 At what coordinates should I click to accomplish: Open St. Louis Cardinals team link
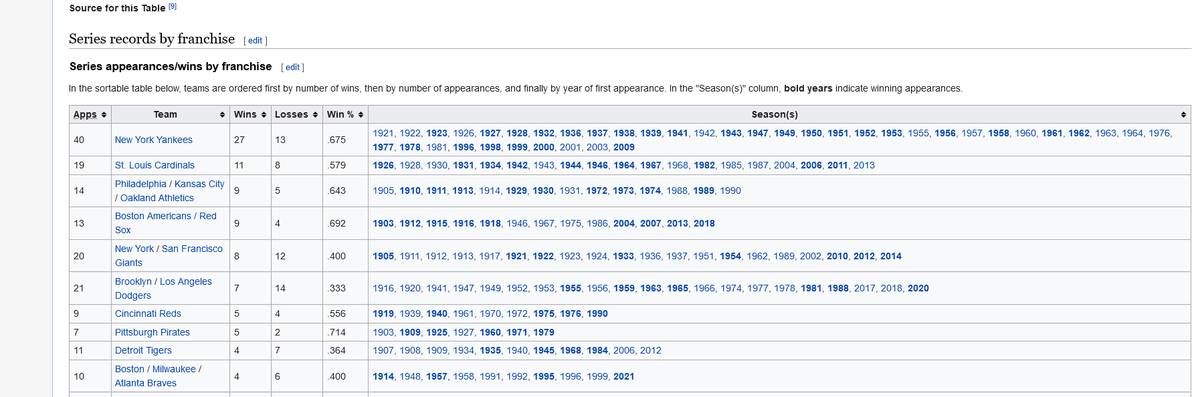155,164
